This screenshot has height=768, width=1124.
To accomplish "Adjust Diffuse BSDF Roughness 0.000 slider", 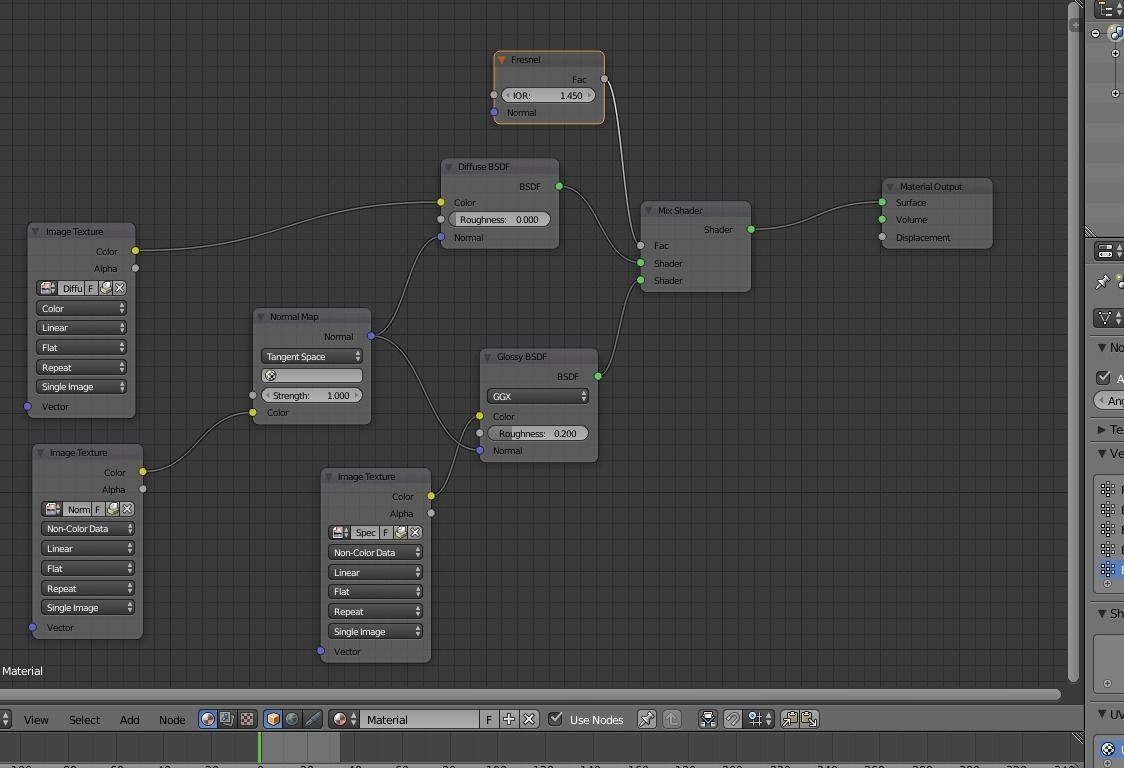I will point(500,219).
